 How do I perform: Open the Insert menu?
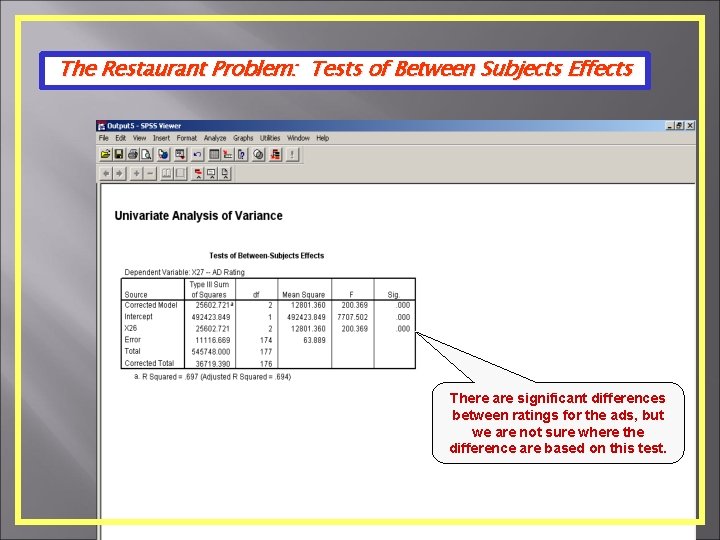[x=161, y=138]
